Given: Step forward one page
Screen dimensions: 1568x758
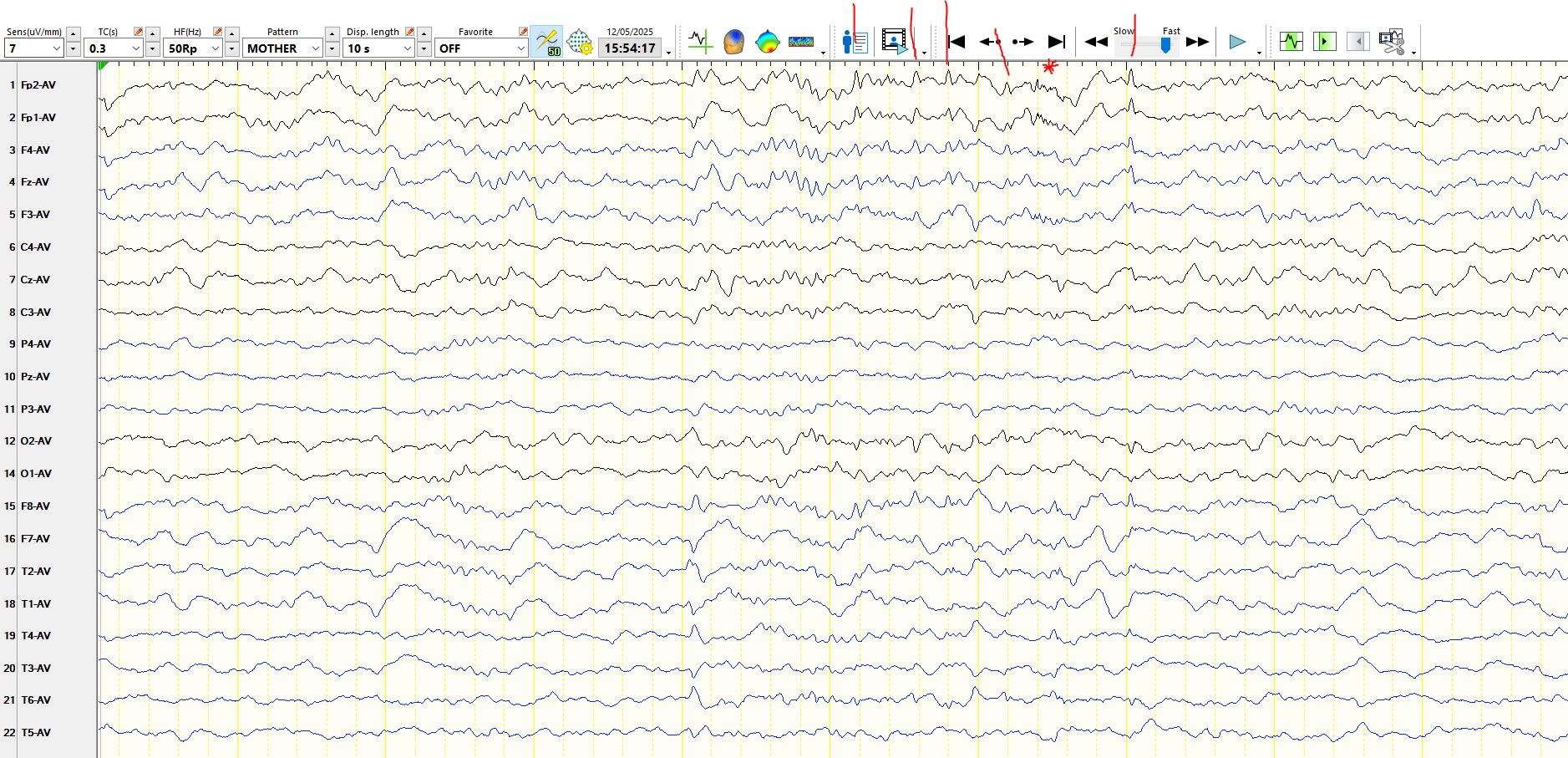Looking at the screenshot, I should (1023, 42).
